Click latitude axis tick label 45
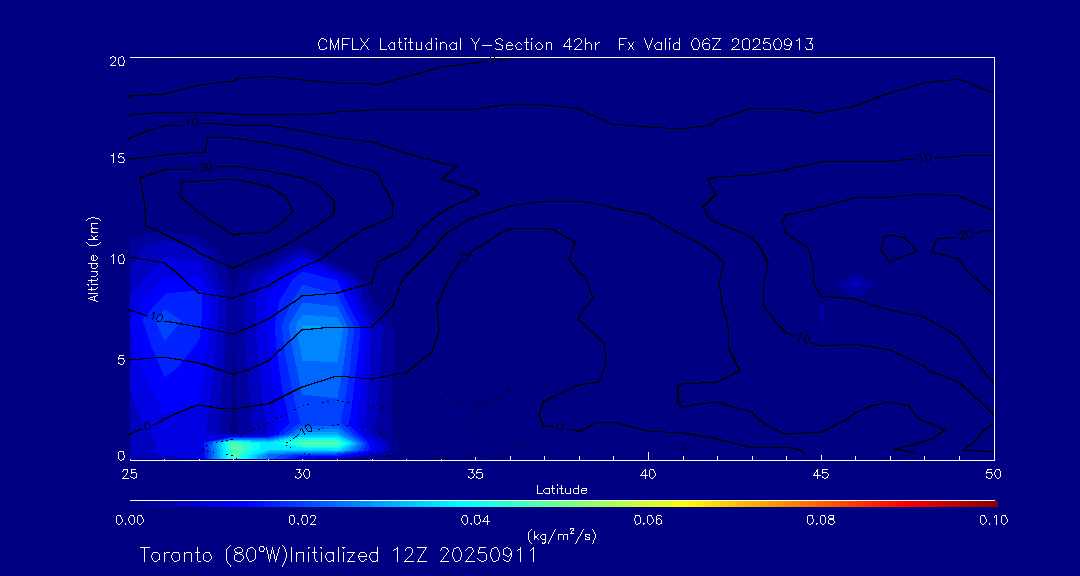Viewport: 1080px width, 576px height. point(821,474)
